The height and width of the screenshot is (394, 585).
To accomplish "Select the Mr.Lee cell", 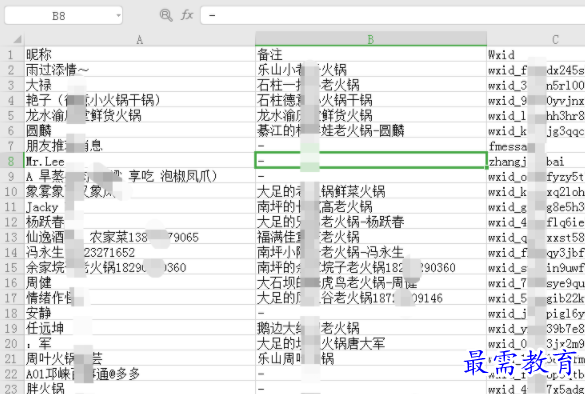I will [x=140, y=161].
